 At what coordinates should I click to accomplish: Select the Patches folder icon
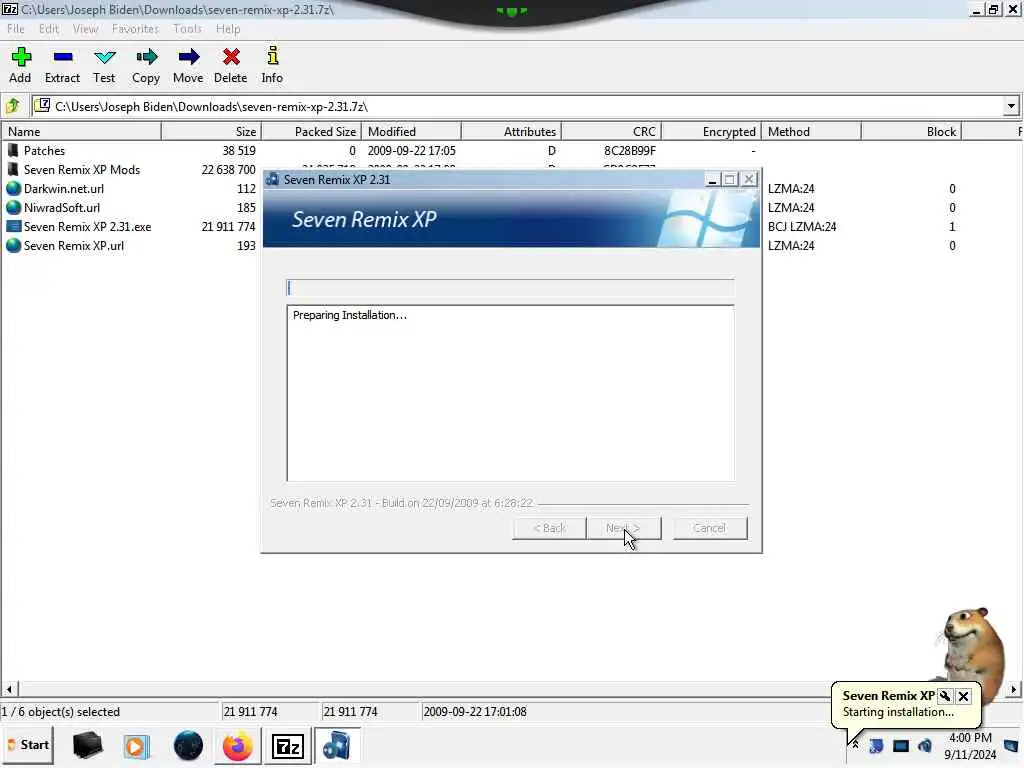pyautogui.click(x=13, y=150)
